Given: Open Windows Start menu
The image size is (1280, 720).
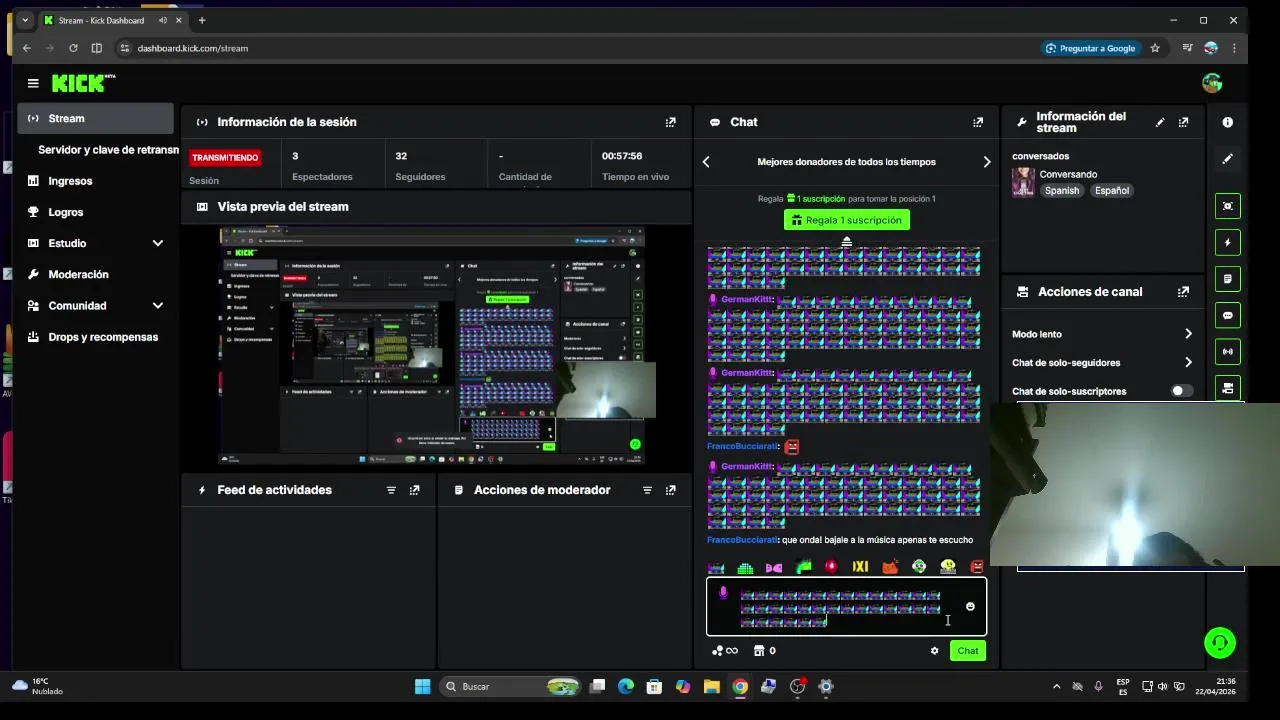Looking at the screenshot, I should (422, 686).
